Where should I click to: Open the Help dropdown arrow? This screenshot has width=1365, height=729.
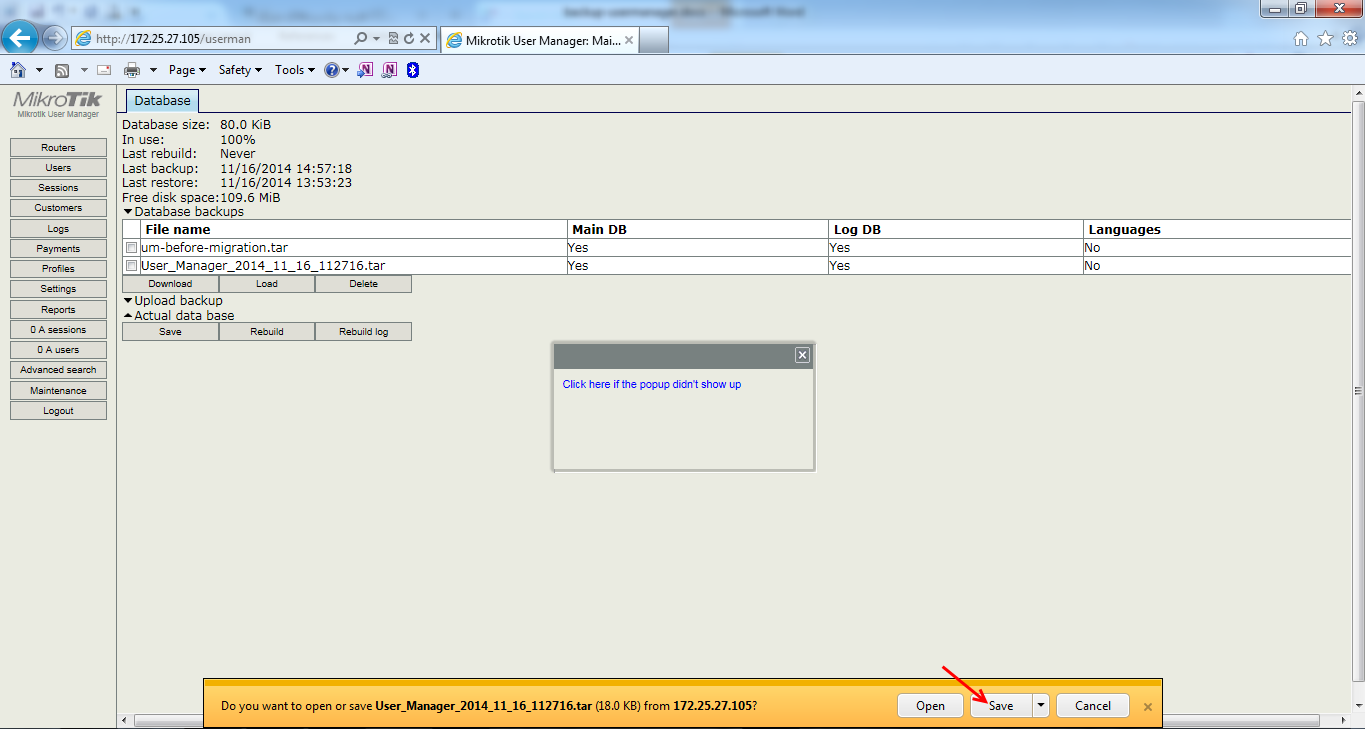pos(346,70)
